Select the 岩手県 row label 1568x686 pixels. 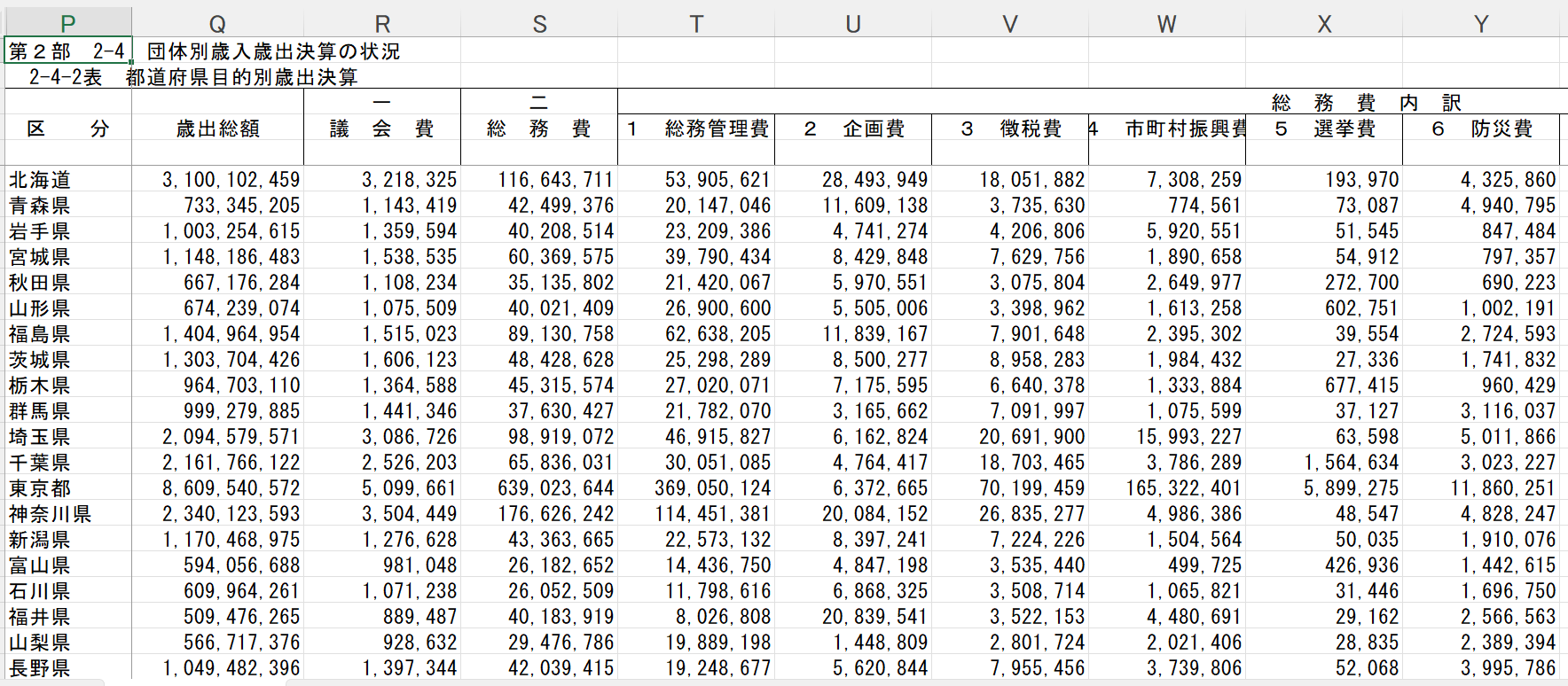point(67,231)
